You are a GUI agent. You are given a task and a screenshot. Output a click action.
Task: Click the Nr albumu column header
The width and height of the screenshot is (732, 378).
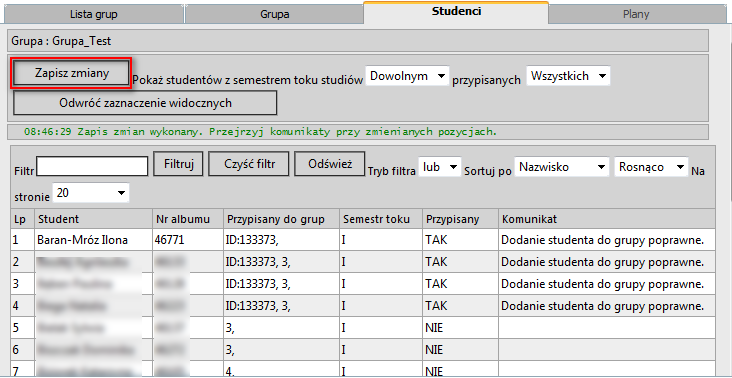(x=187, y=219)
